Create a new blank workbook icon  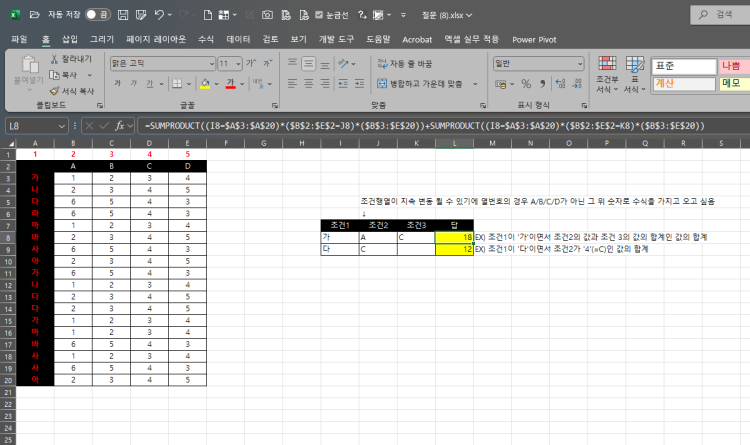208,15
